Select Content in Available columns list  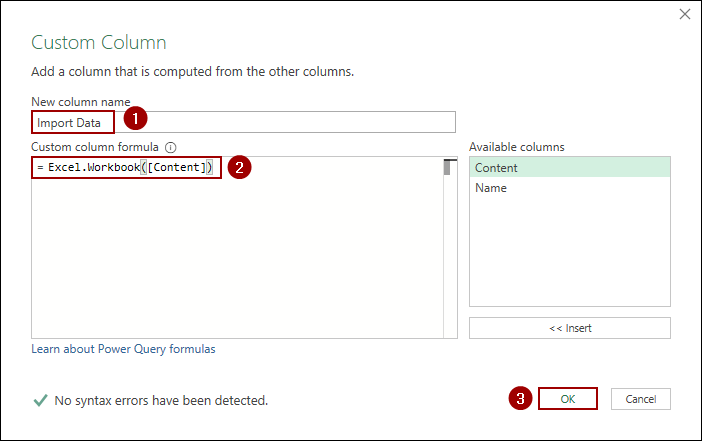569,168
